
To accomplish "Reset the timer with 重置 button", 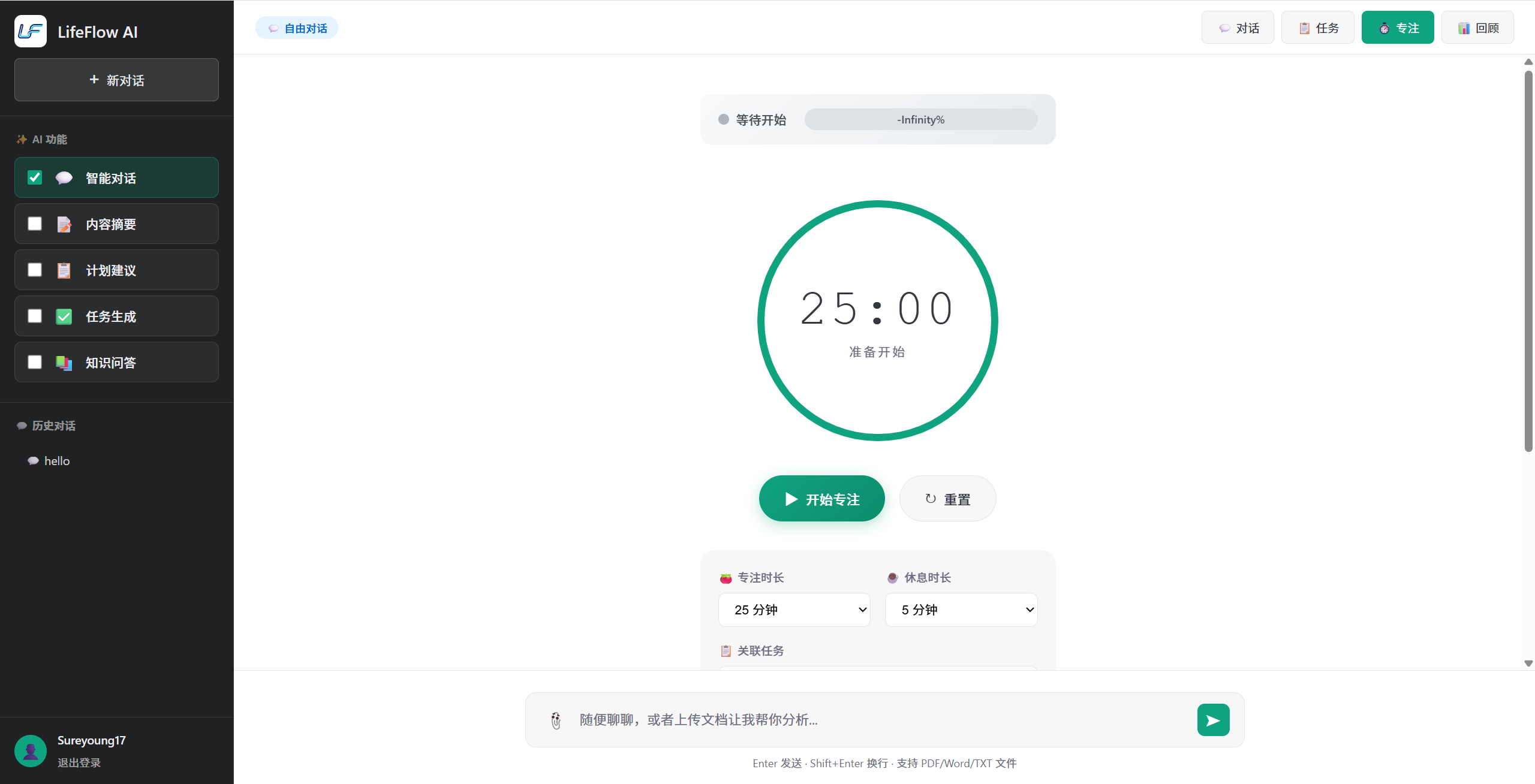I will click(x=947, y=498).
